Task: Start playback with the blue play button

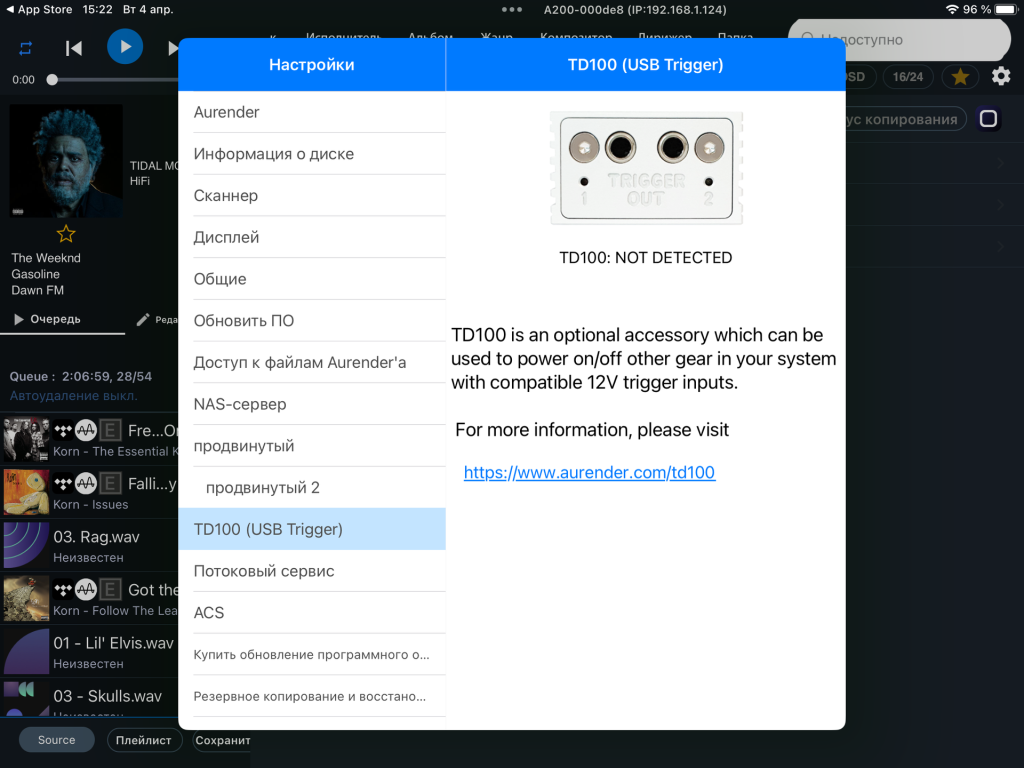Action: tap(125, 47)
